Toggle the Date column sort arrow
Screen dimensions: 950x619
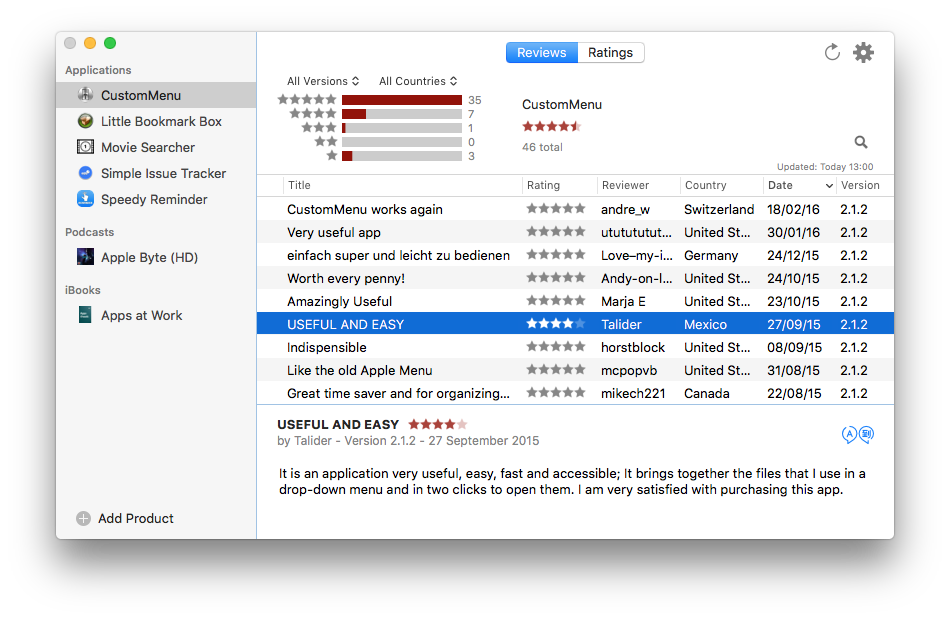[x=829, y=185]
